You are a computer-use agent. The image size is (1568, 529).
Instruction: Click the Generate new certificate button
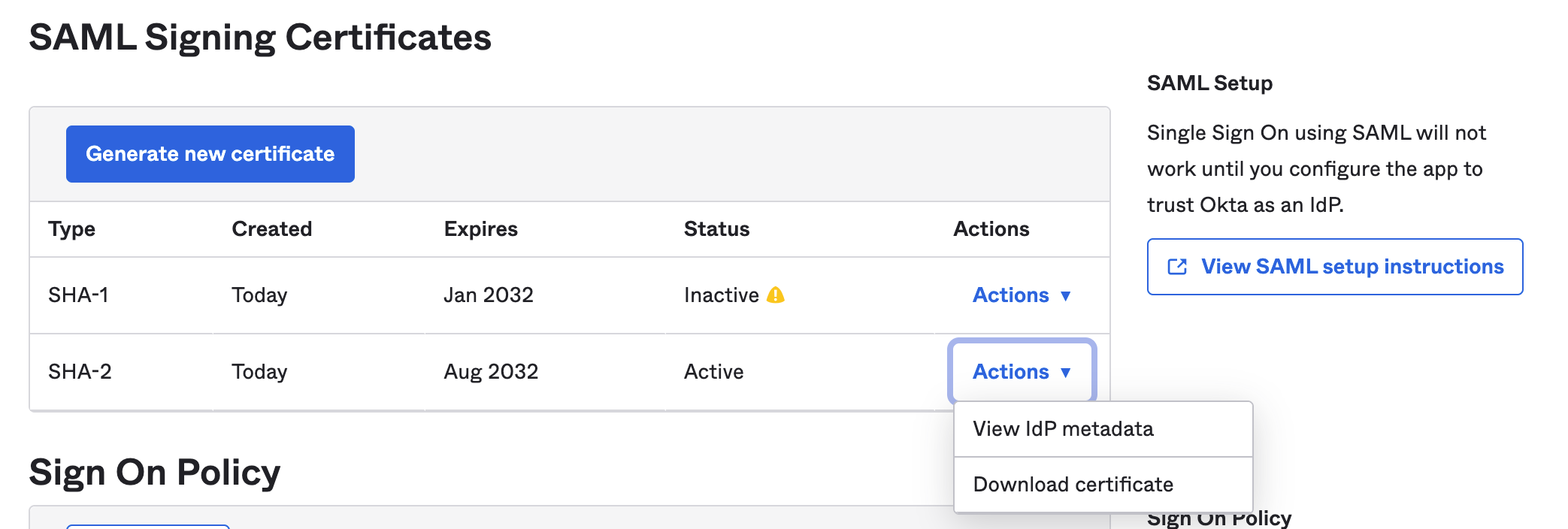(210, 154)
